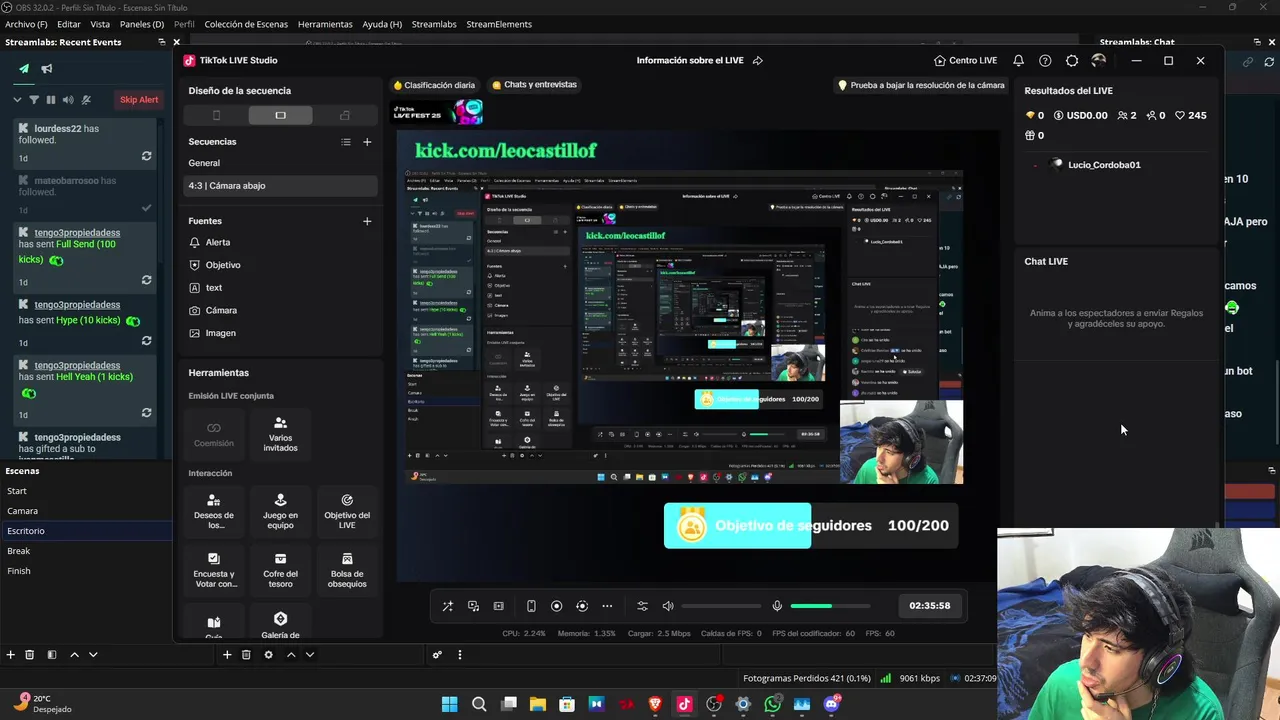Open the Recent Events filter funnel
This screenshot has height=720, width=1280.
click(x=34, y=100)
